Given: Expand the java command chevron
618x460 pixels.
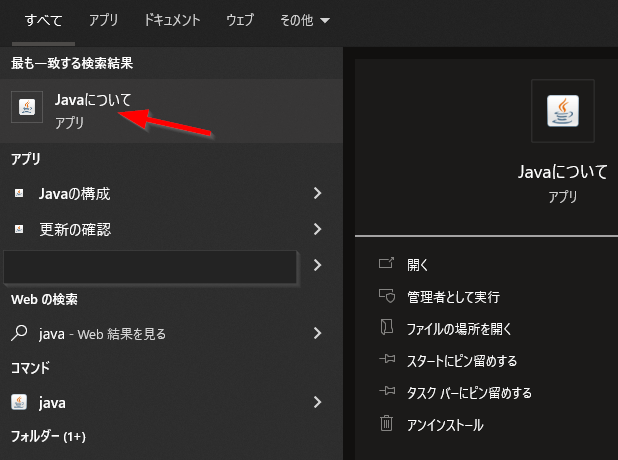Looking at the screenshot, I should (x=318, y=402).
